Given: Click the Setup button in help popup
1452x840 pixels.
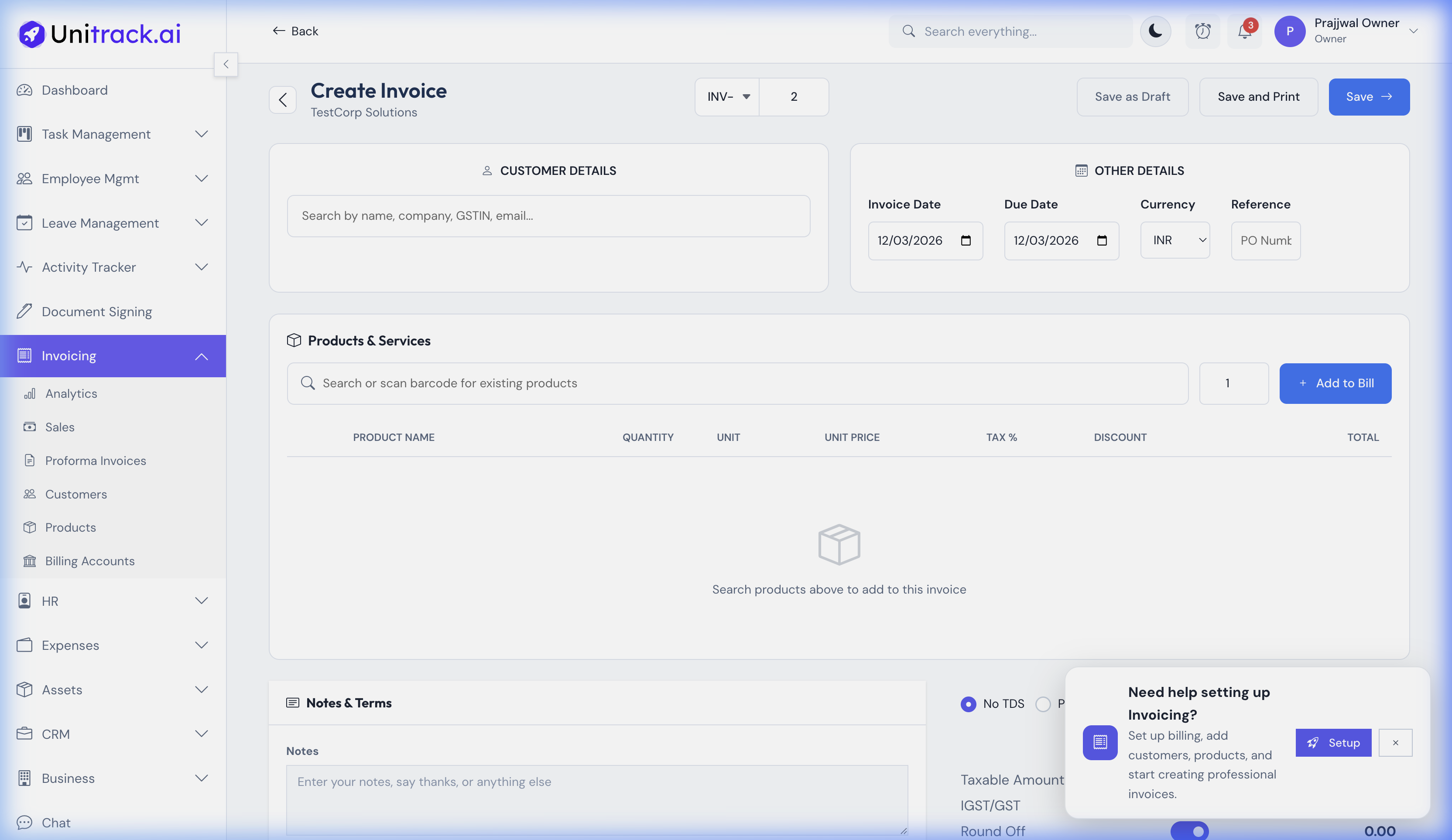Looking at the screenshot, I should coord(1333,743).
